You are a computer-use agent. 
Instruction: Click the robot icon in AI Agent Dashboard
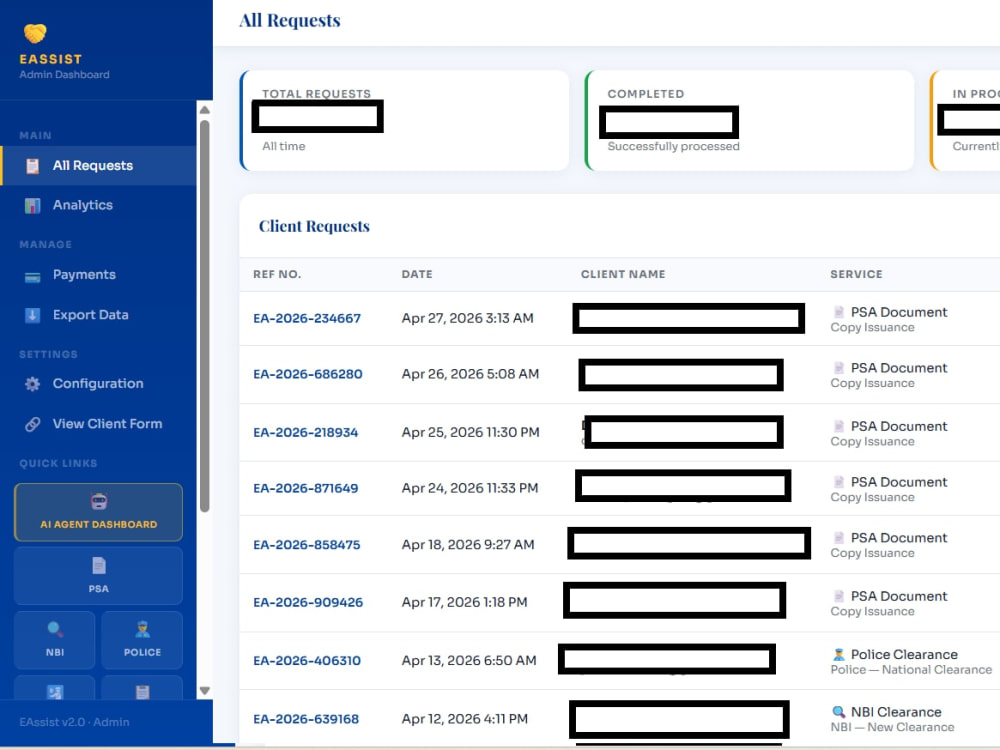(x=99, y=501)
